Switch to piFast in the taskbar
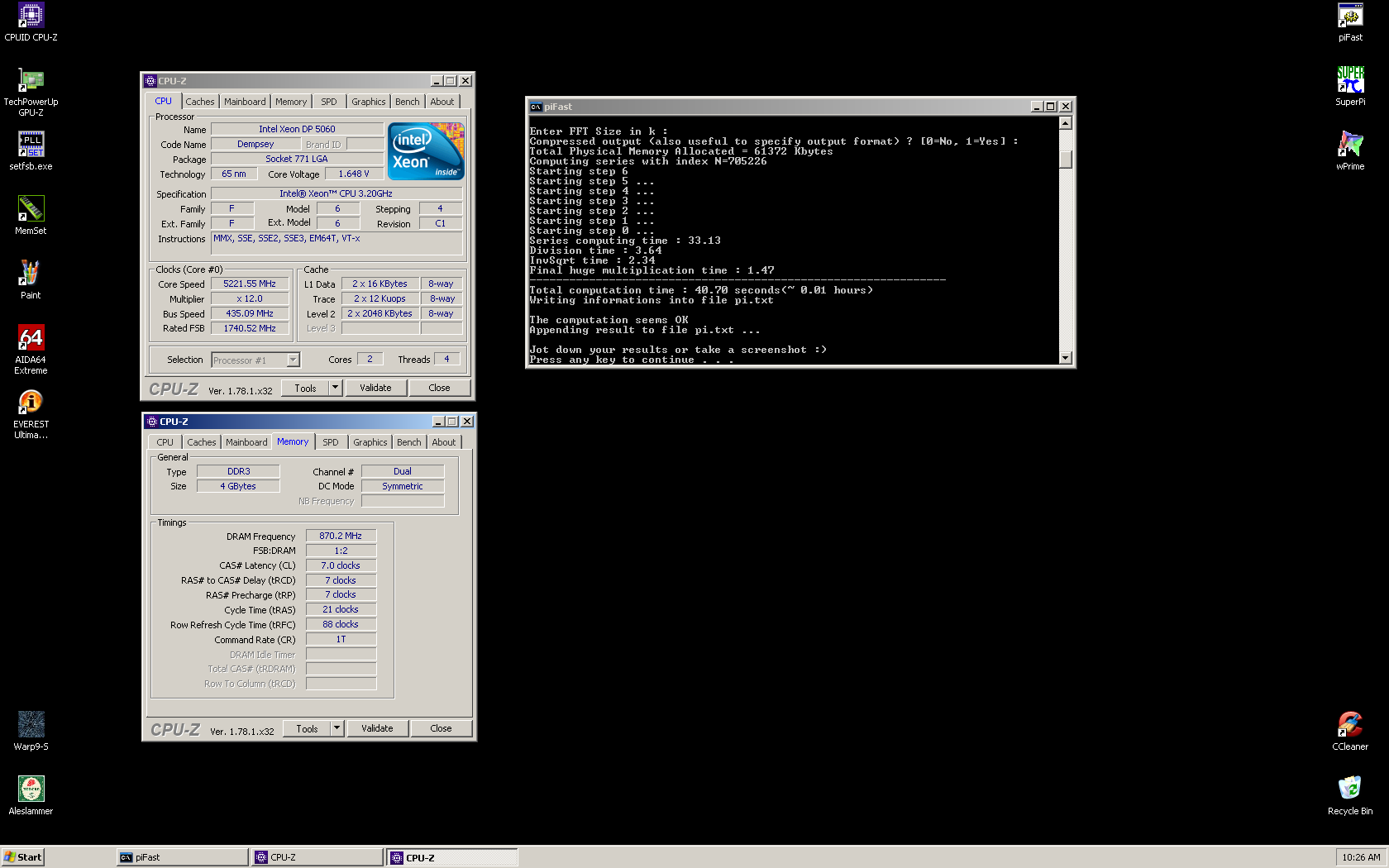Screen dimensions: 1389x868 [x=183, y=857]
